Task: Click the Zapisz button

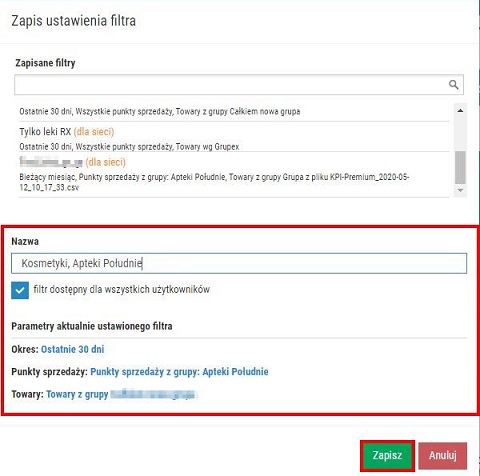Action: (x=387, y=455)
